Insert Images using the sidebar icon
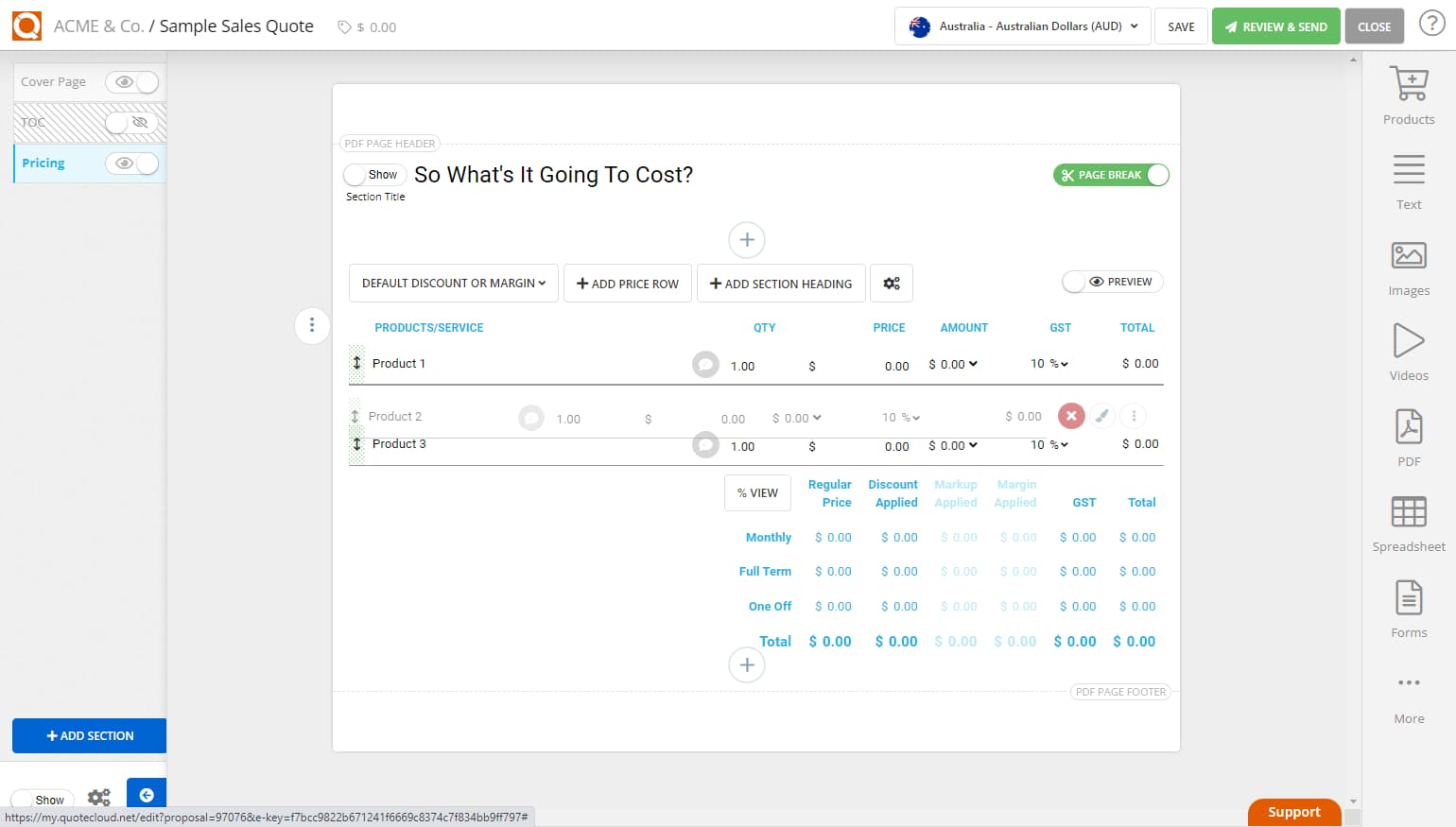 [1408, 264]
